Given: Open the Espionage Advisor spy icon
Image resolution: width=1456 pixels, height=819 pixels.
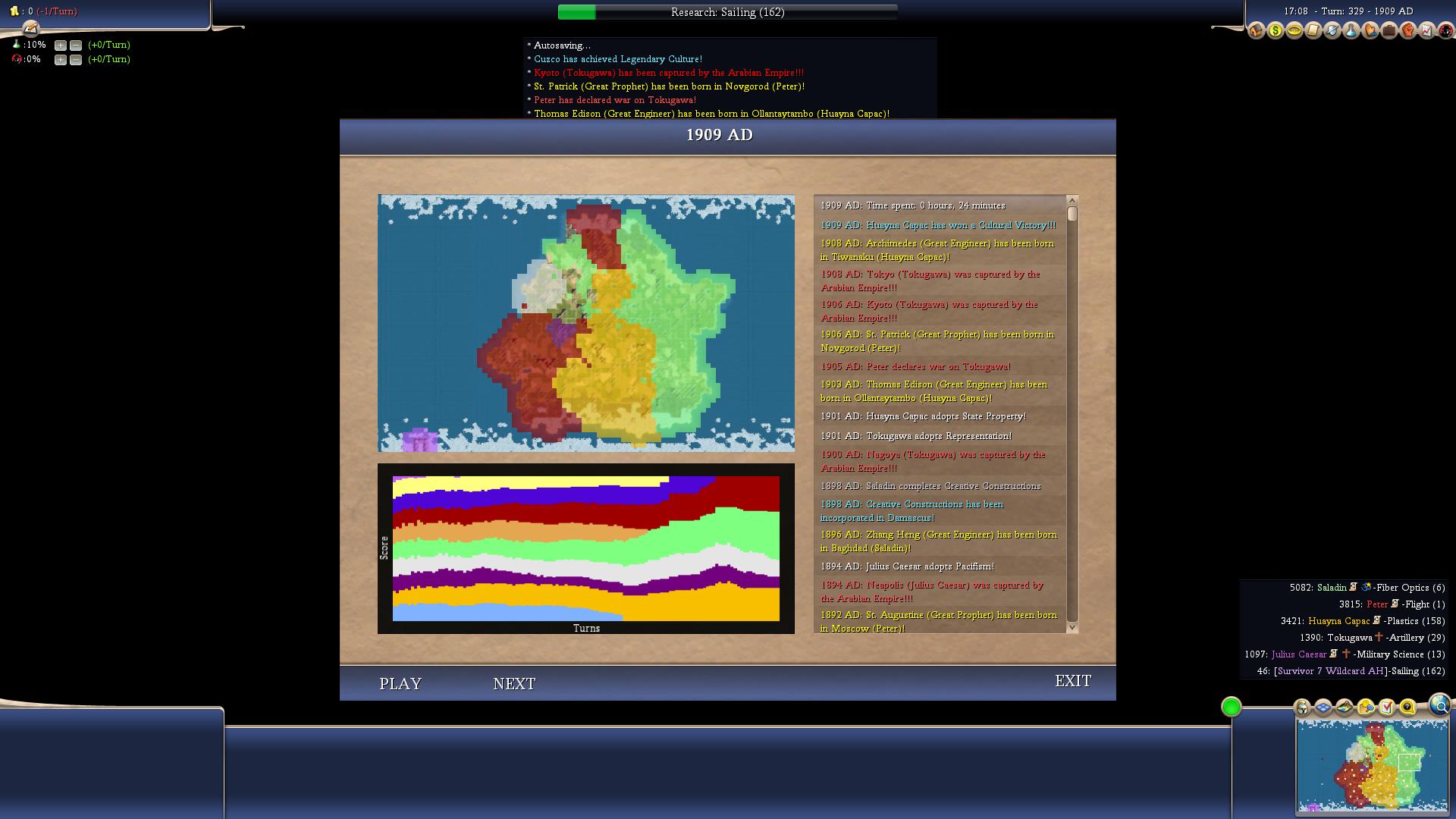Looking at the screenshot, I should tap(1445, 30).
